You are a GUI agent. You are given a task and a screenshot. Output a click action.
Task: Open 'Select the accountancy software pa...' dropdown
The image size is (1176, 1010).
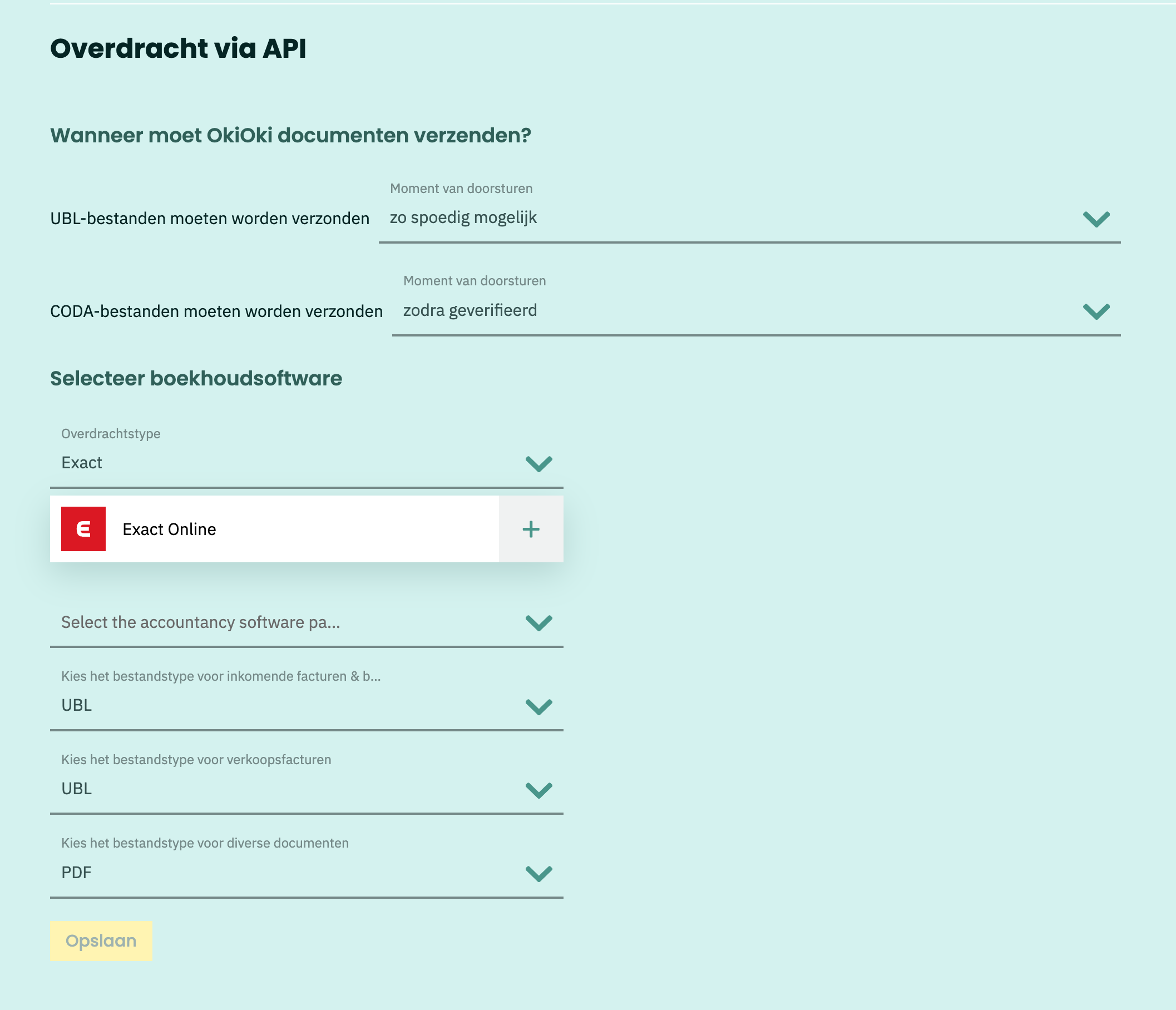307,622
